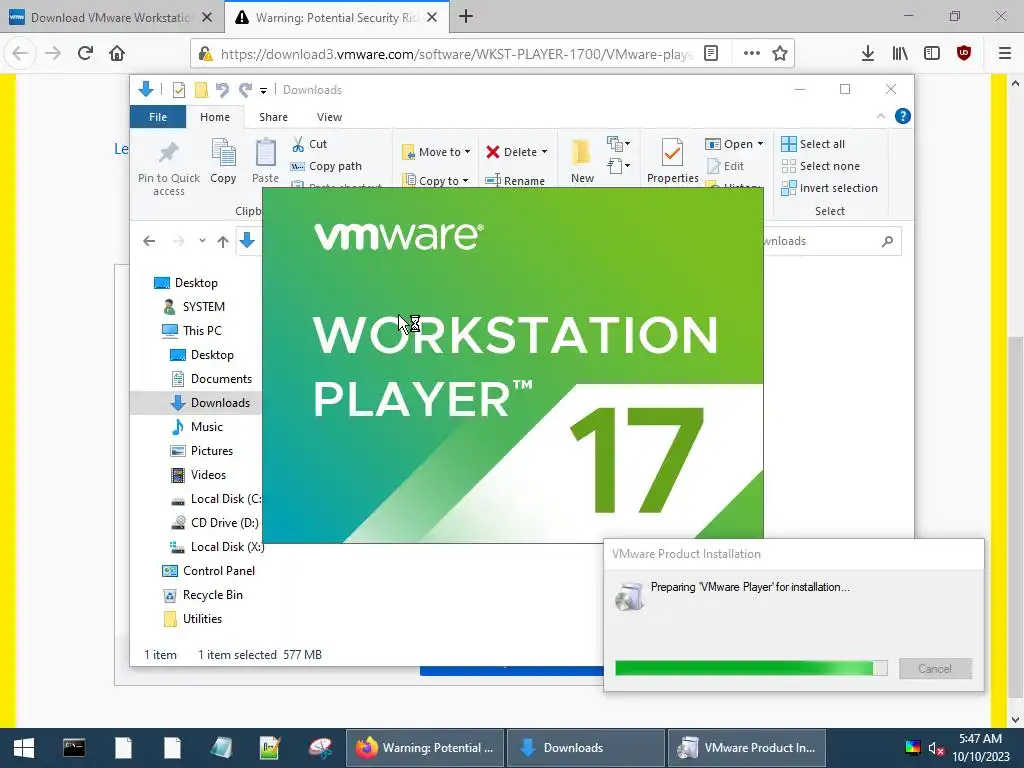Click Firefox reload page icon
Image resolution: width=1024 pixels, height=768 pixels.
pos(85,53)
